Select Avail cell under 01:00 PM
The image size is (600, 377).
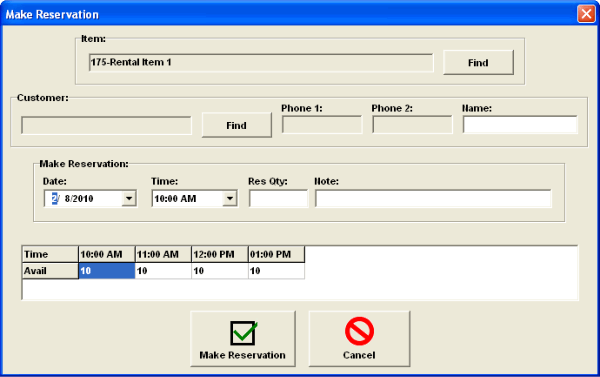tap(276, 271)
